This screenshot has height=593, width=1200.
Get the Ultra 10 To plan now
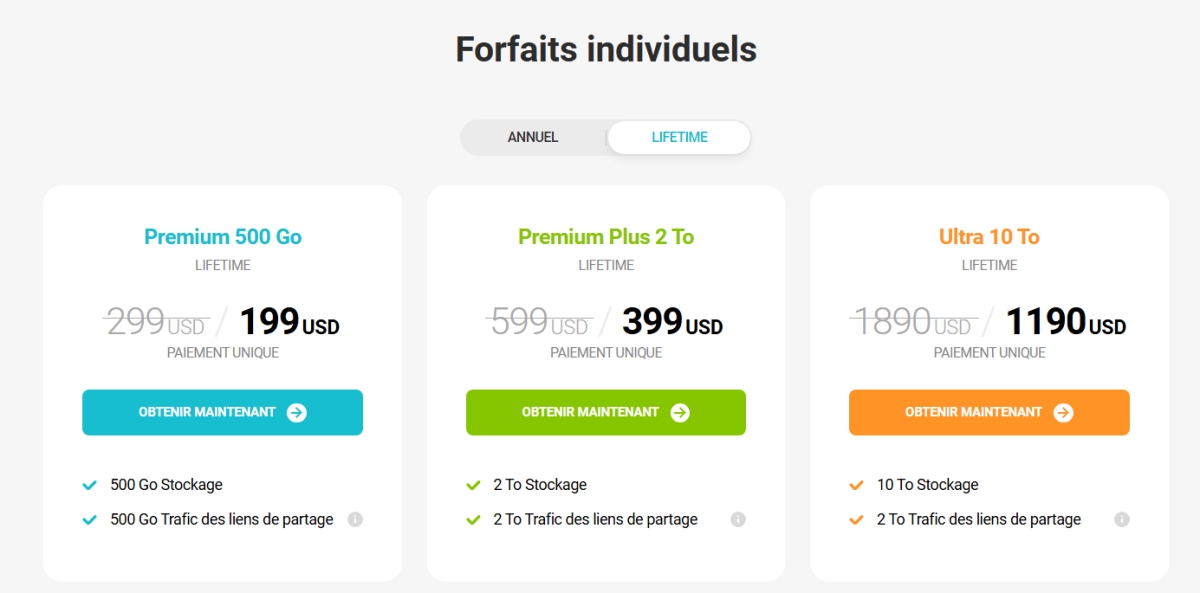[989, 412]
